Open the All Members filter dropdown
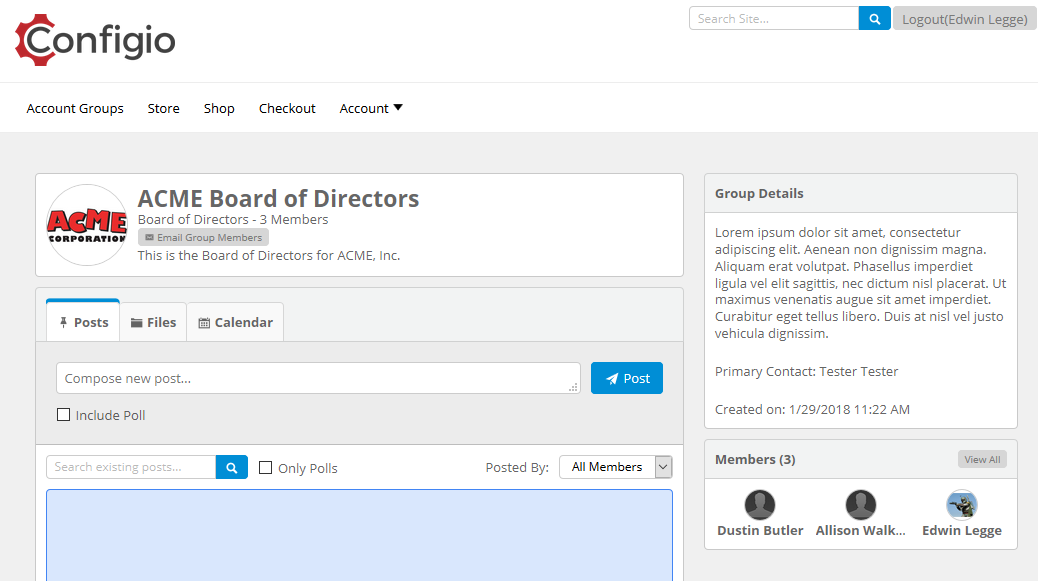The image size is (1038, 581). click(x=615, y=466)
